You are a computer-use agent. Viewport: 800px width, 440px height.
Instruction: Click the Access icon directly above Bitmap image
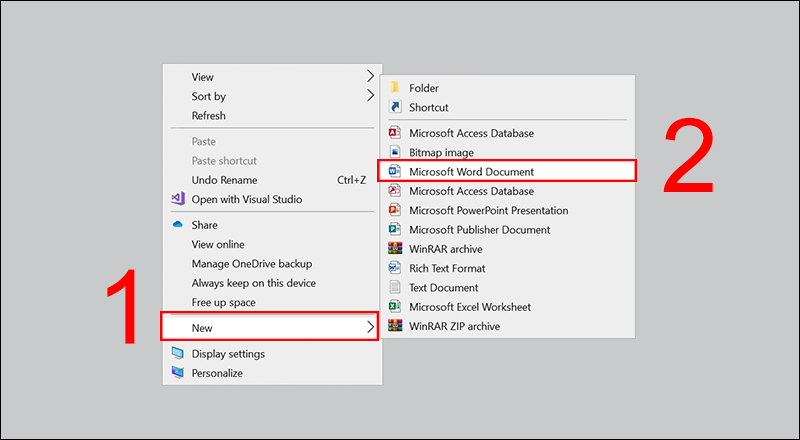pos(394,133)
